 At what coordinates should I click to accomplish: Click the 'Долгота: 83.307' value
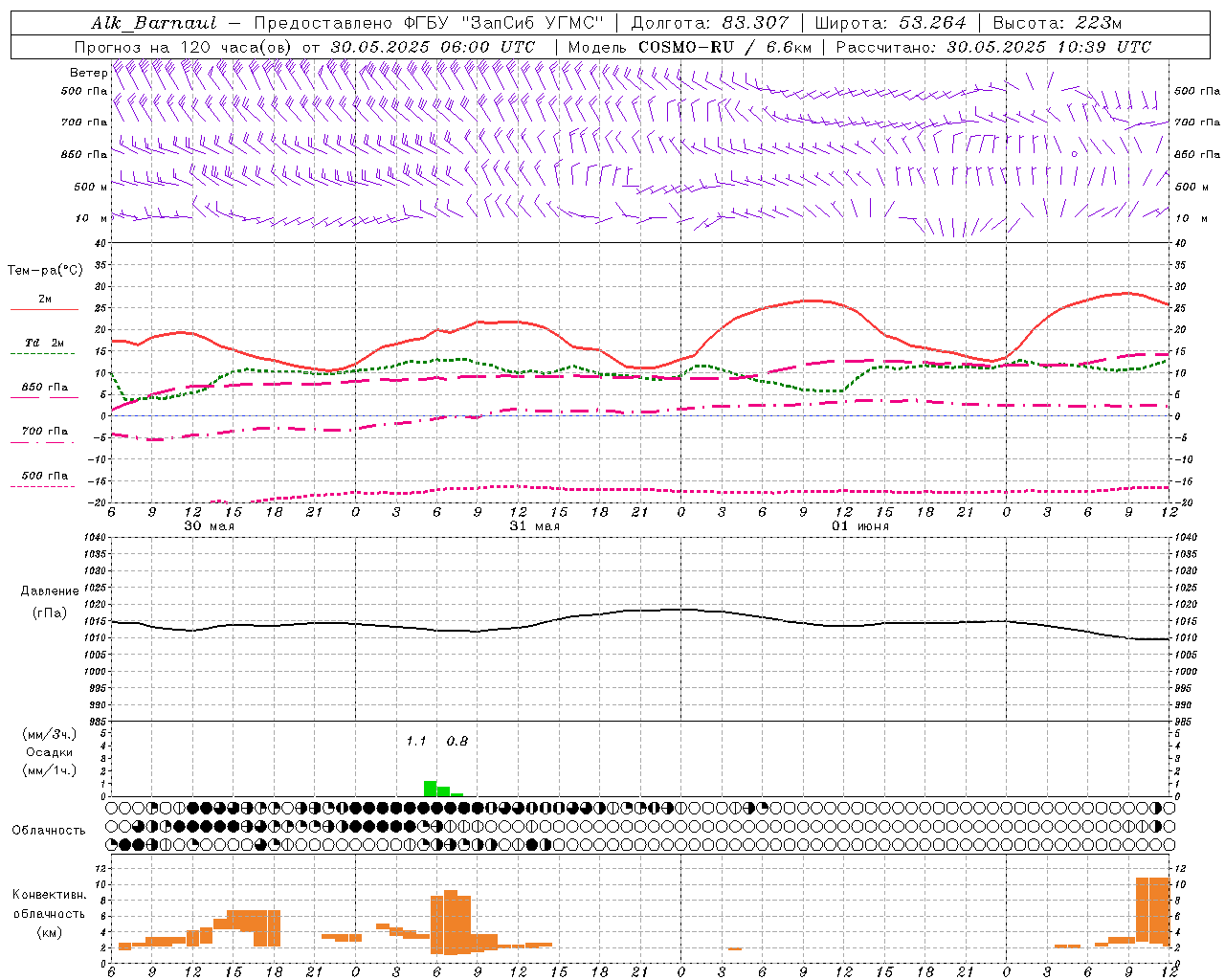[x=710, y=23]
